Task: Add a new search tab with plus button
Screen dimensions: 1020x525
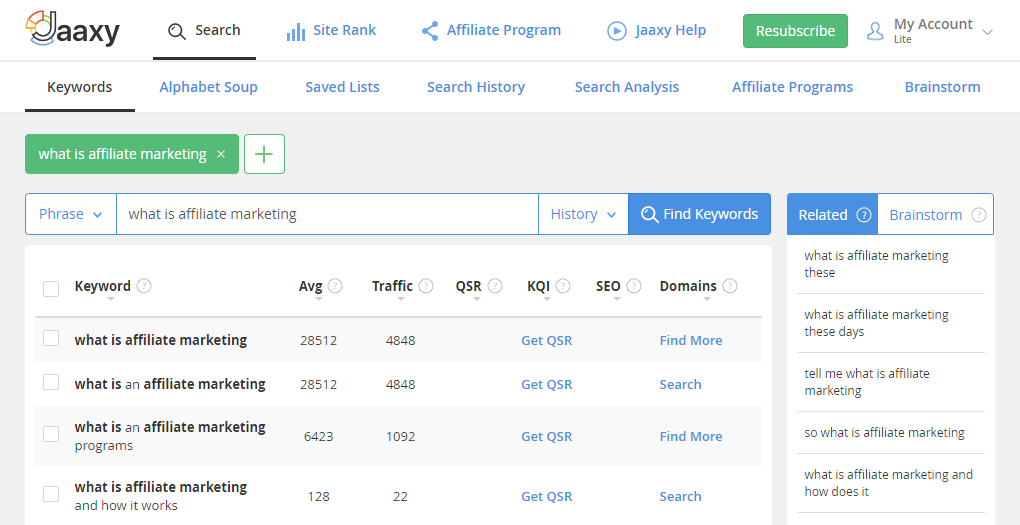Action: tap(264, 154)
